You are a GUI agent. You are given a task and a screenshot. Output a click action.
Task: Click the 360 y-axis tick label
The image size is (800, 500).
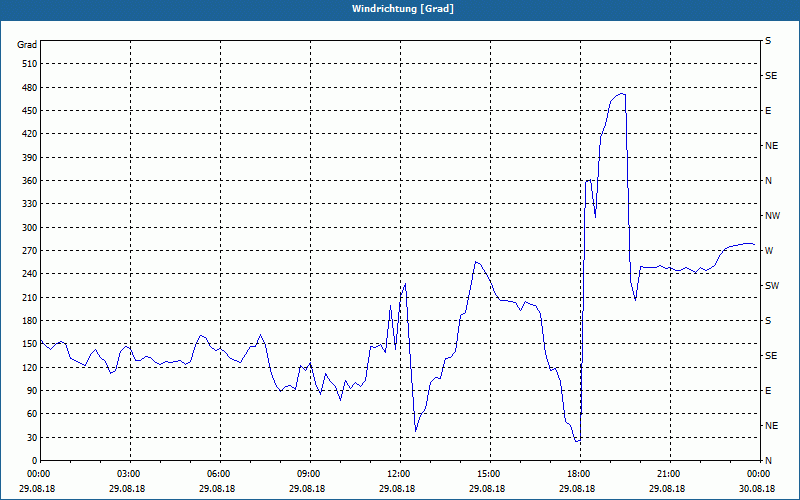tap(30, 181)
